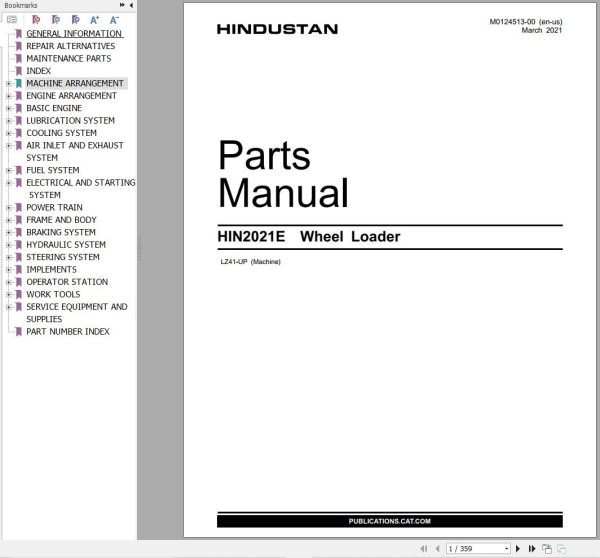The height and width of the screenshot is (558, 600).
Task: Click the bookmark icon beside REPAIR ALTERNATIVES
Action: click(x=18, y=46)
